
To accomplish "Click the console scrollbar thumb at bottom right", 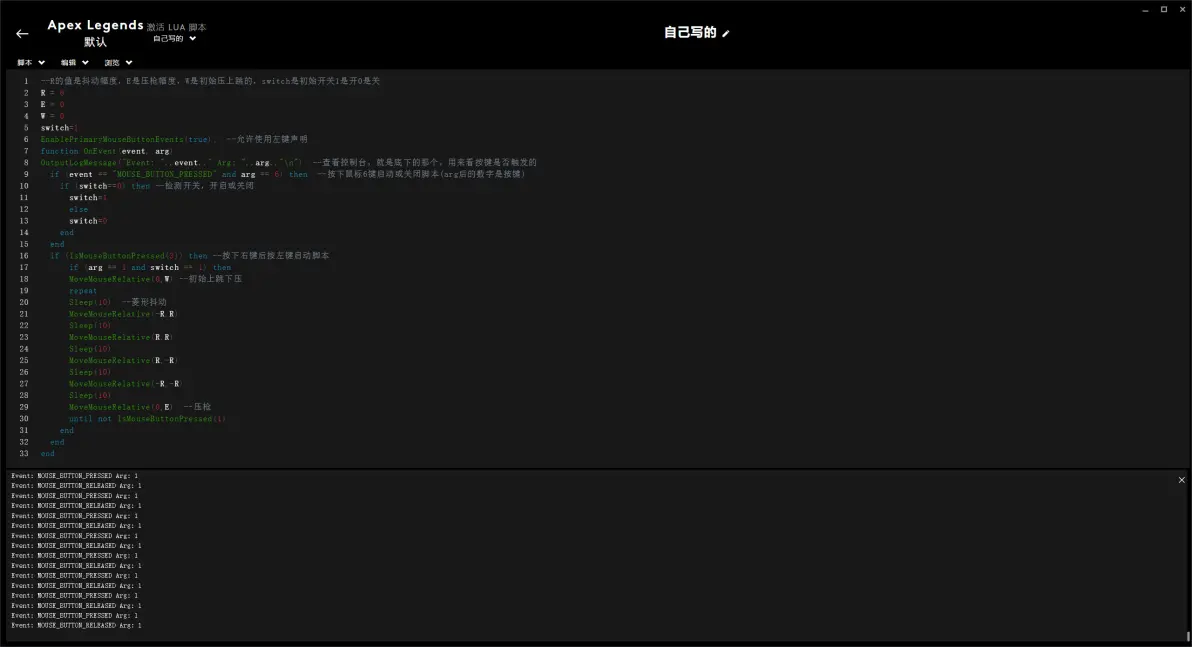I will click(1187, 636).
